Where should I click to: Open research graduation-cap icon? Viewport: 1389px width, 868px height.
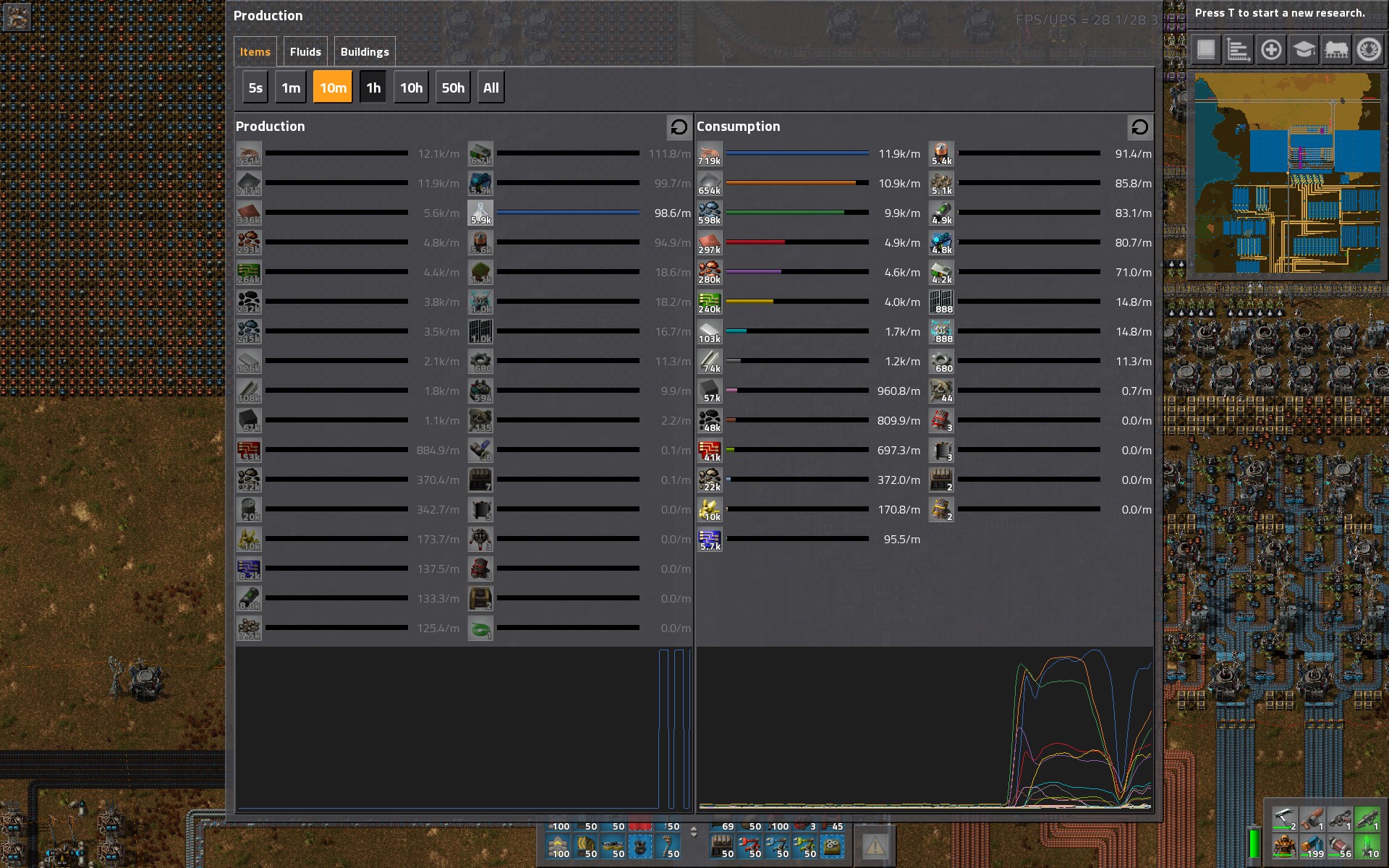[x=1304, y=50]
